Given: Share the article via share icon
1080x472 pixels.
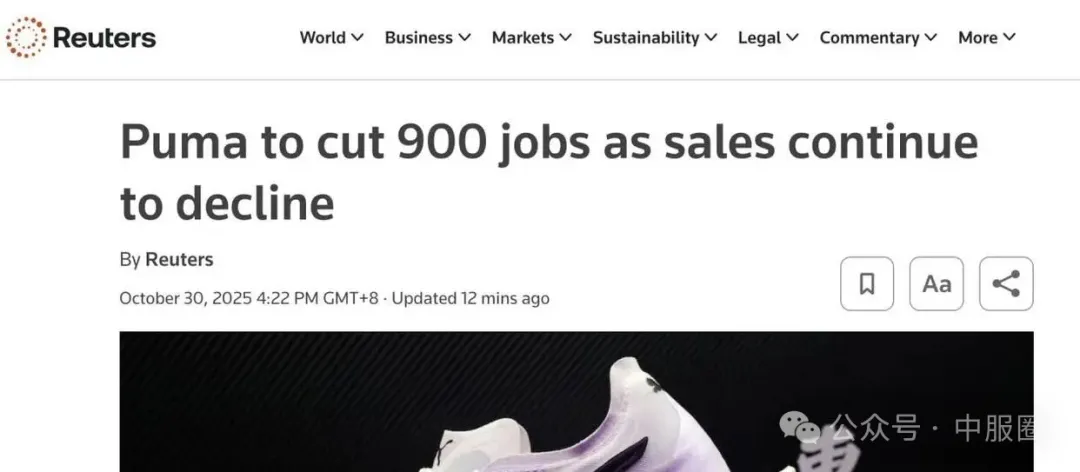Looking at the screenshot, I should (x=1005, y=284).
